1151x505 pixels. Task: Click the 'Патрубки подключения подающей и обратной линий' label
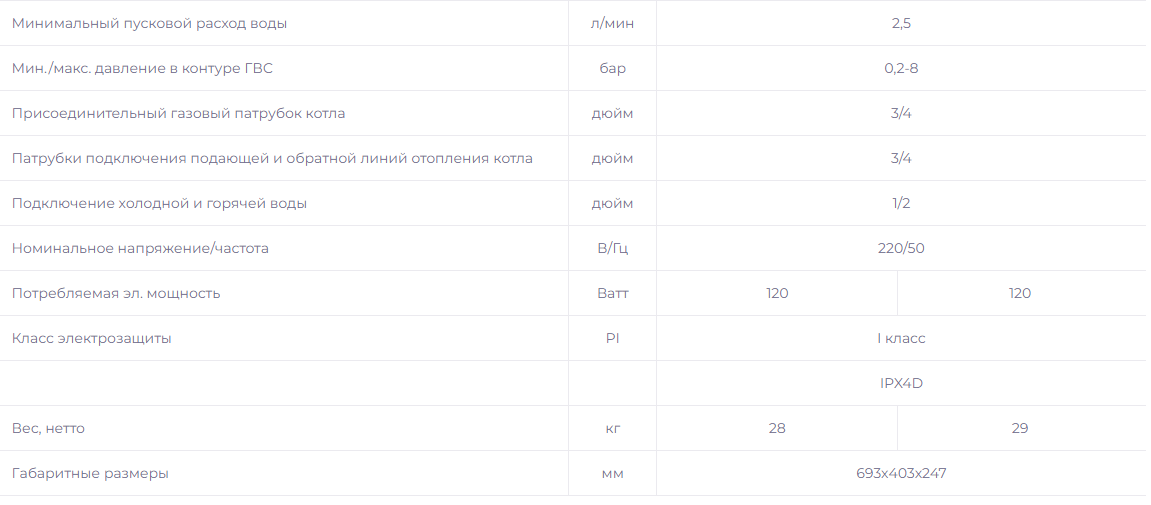pyautogui.click(x=272, y=159)
